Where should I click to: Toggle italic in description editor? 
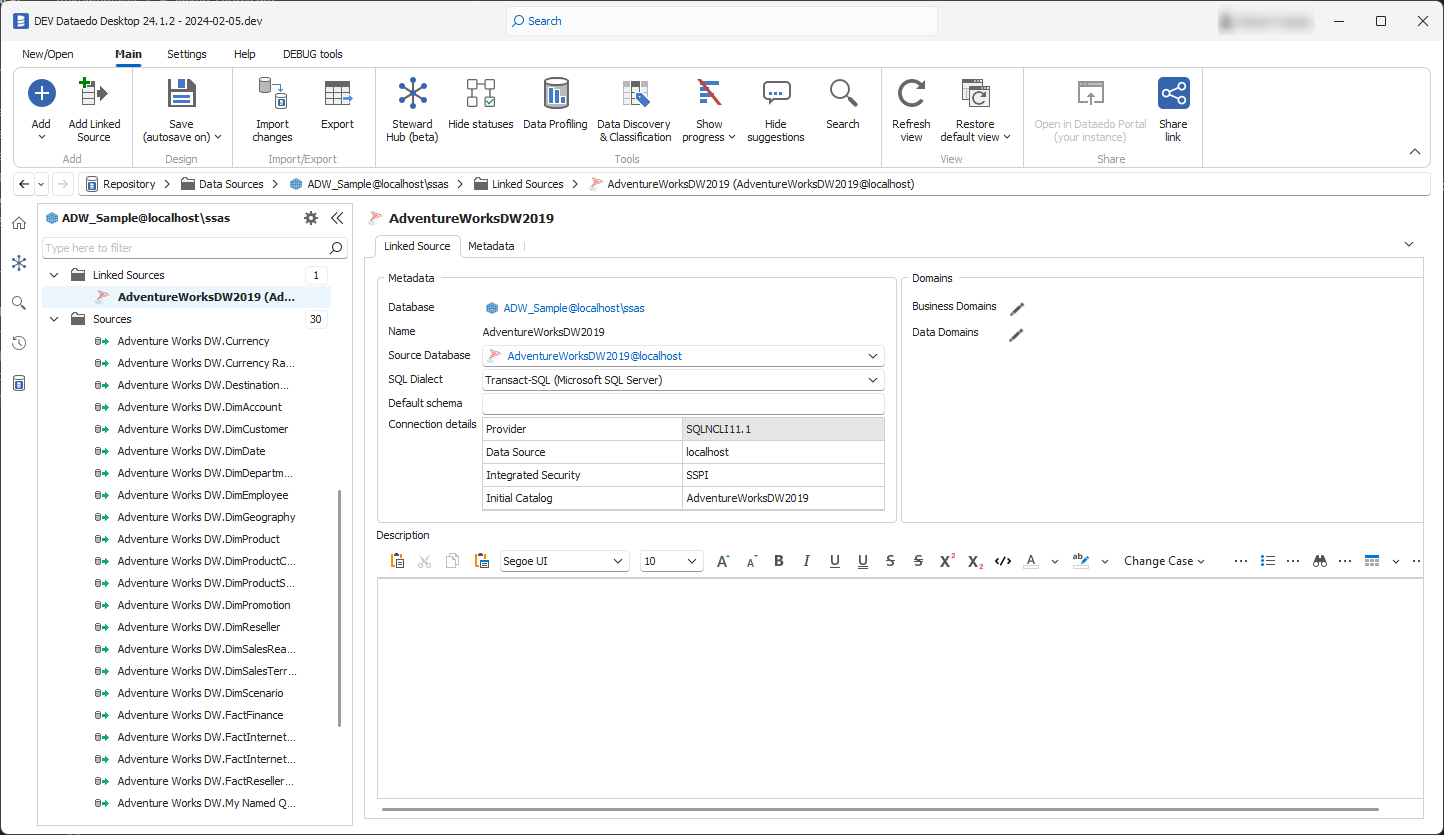click(807, 561)
